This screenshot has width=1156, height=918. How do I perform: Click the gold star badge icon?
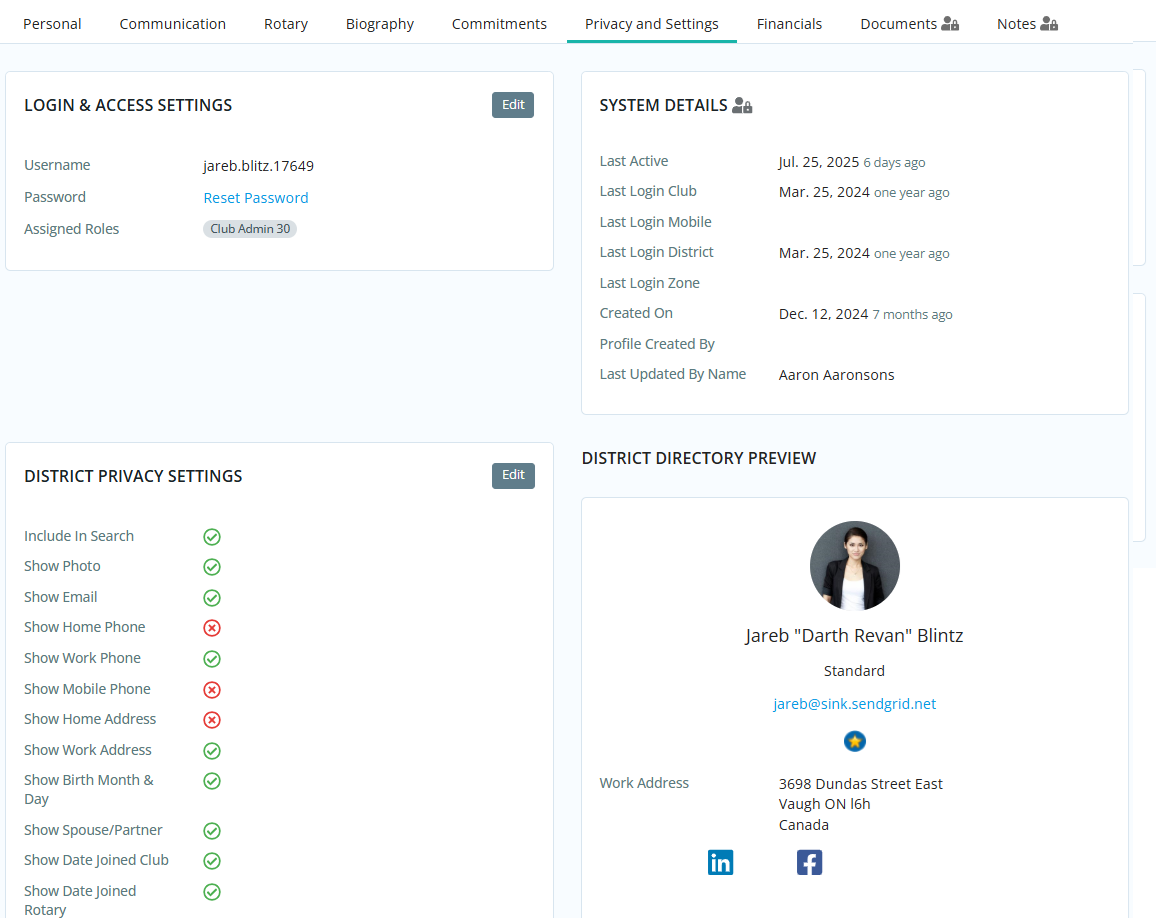(x=854, y=741)
